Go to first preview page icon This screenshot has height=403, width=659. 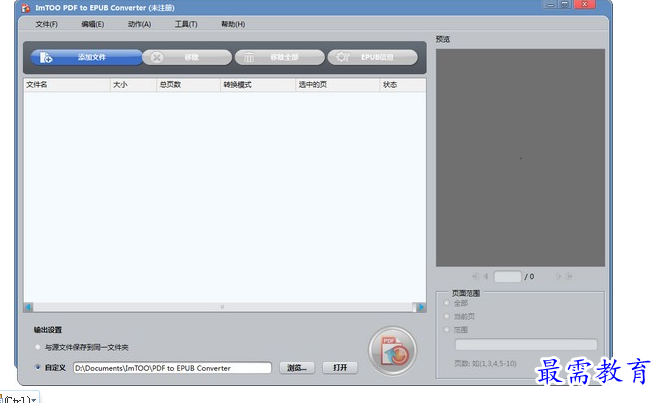(x=475, y=277)
